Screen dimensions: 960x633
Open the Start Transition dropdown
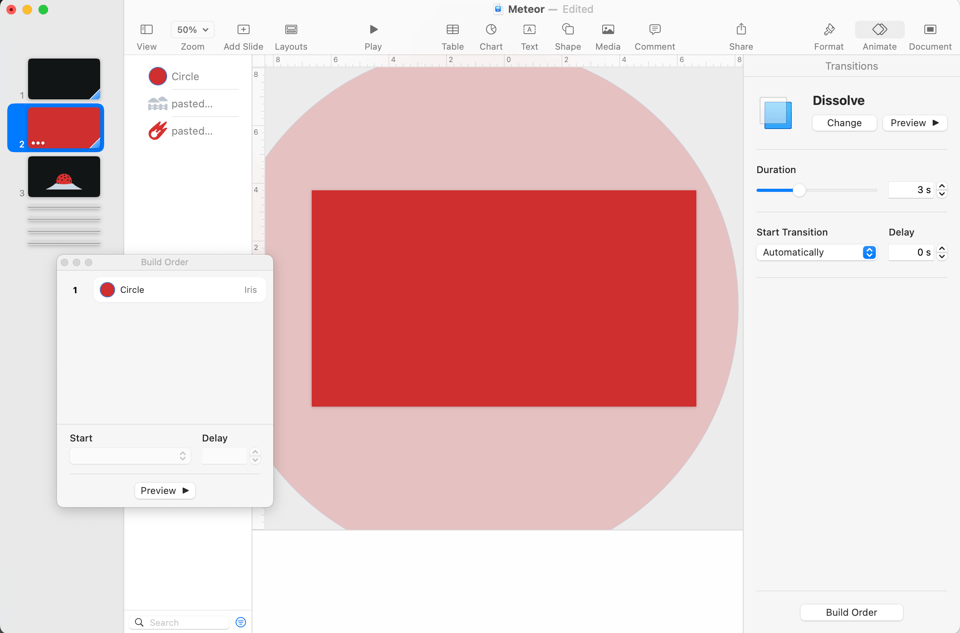pos(816,252)
